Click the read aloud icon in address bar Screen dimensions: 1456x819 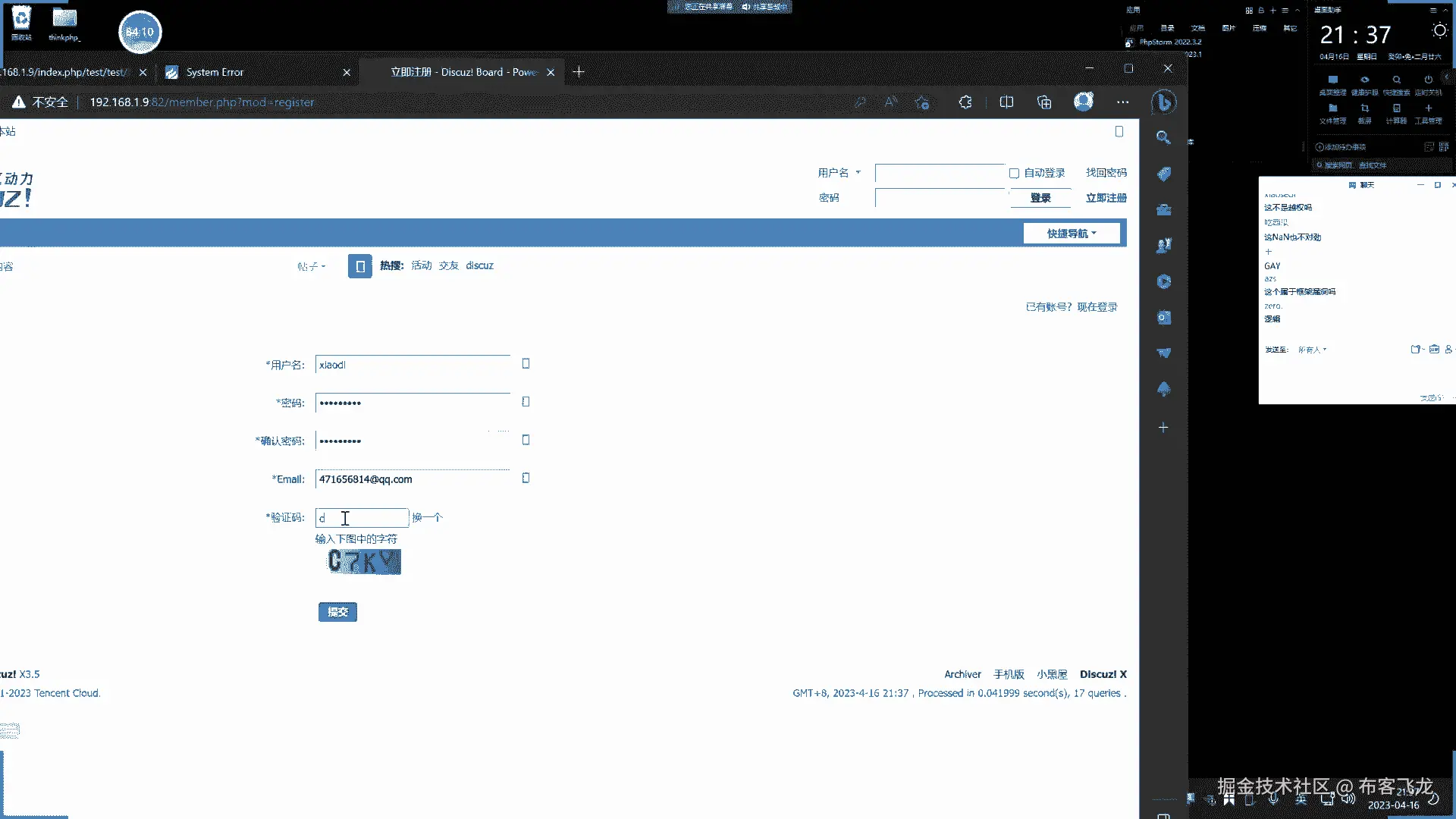(891, 102)
